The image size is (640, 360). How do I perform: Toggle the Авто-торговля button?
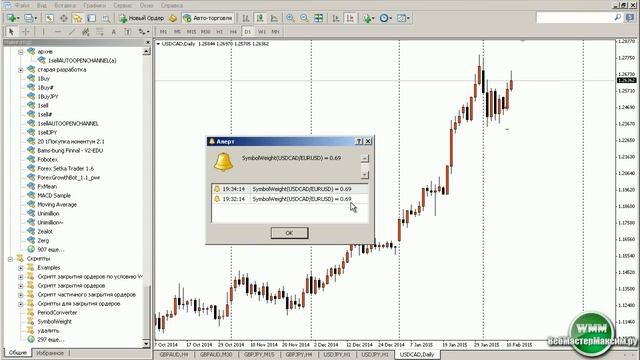coord(208,18)
